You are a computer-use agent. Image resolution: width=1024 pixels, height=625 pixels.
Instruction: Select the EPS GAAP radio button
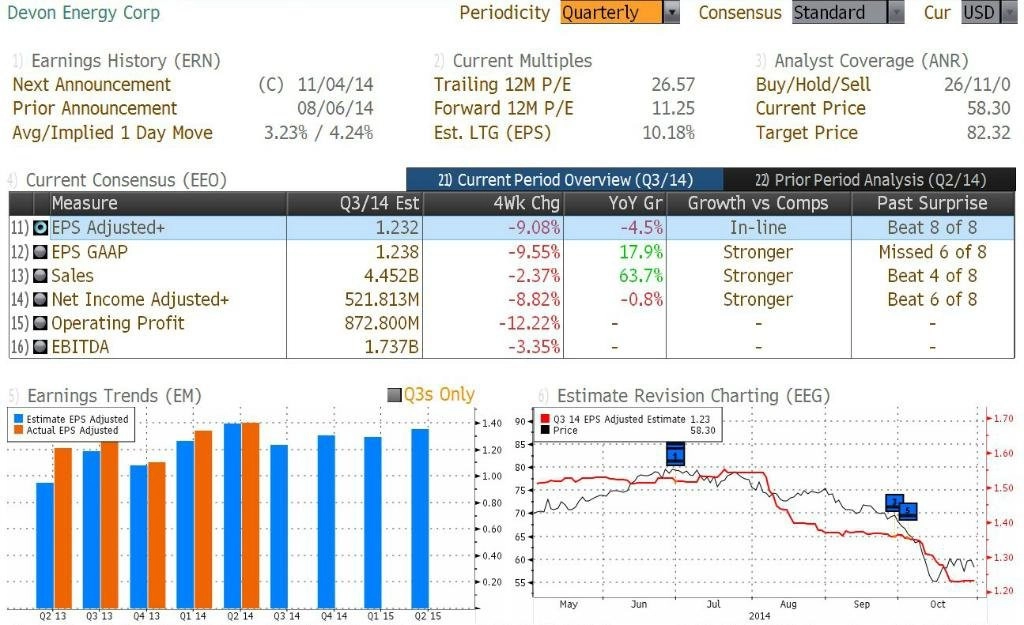tap(40, 252)
